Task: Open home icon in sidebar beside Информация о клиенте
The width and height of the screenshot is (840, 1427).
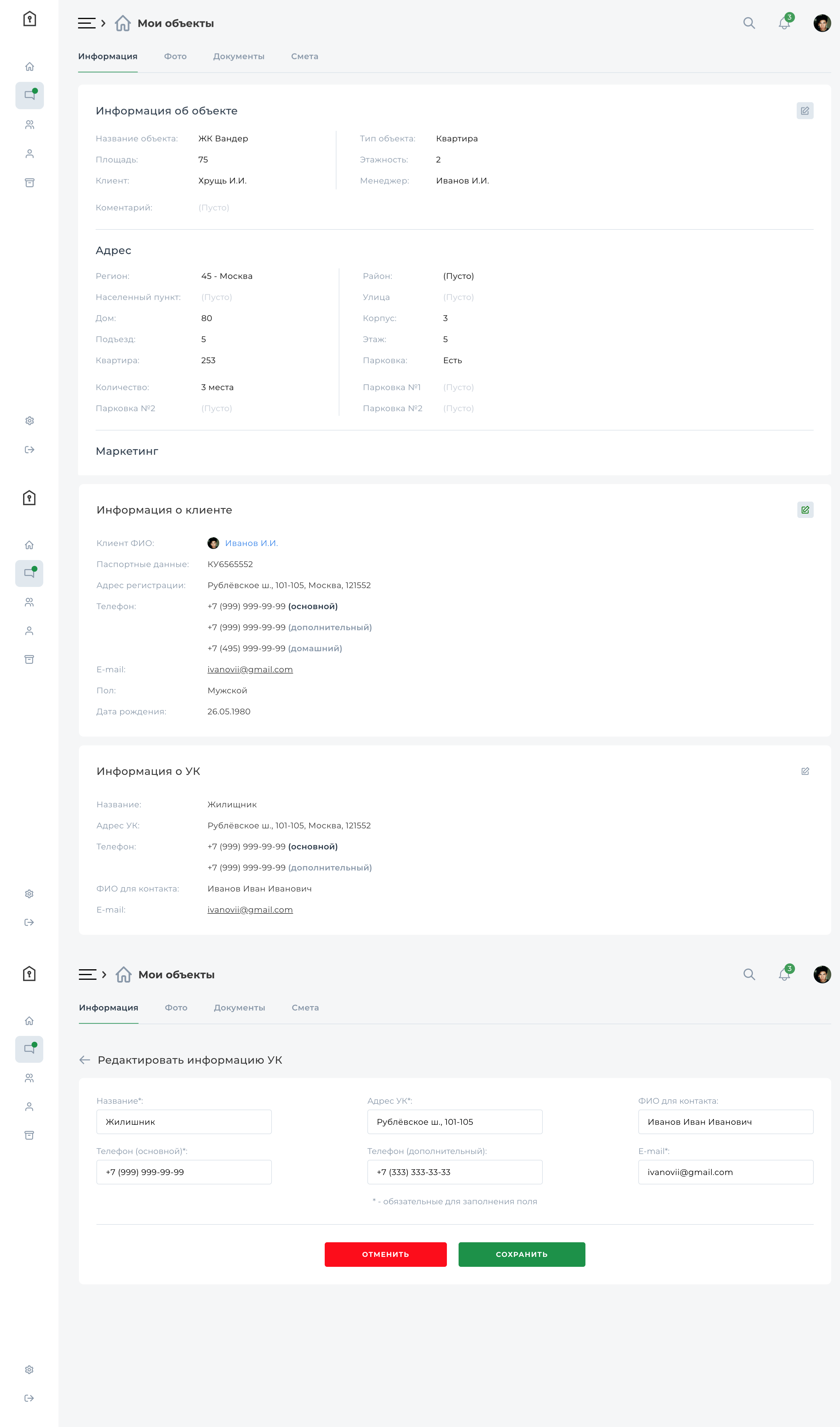Action: 29,545
